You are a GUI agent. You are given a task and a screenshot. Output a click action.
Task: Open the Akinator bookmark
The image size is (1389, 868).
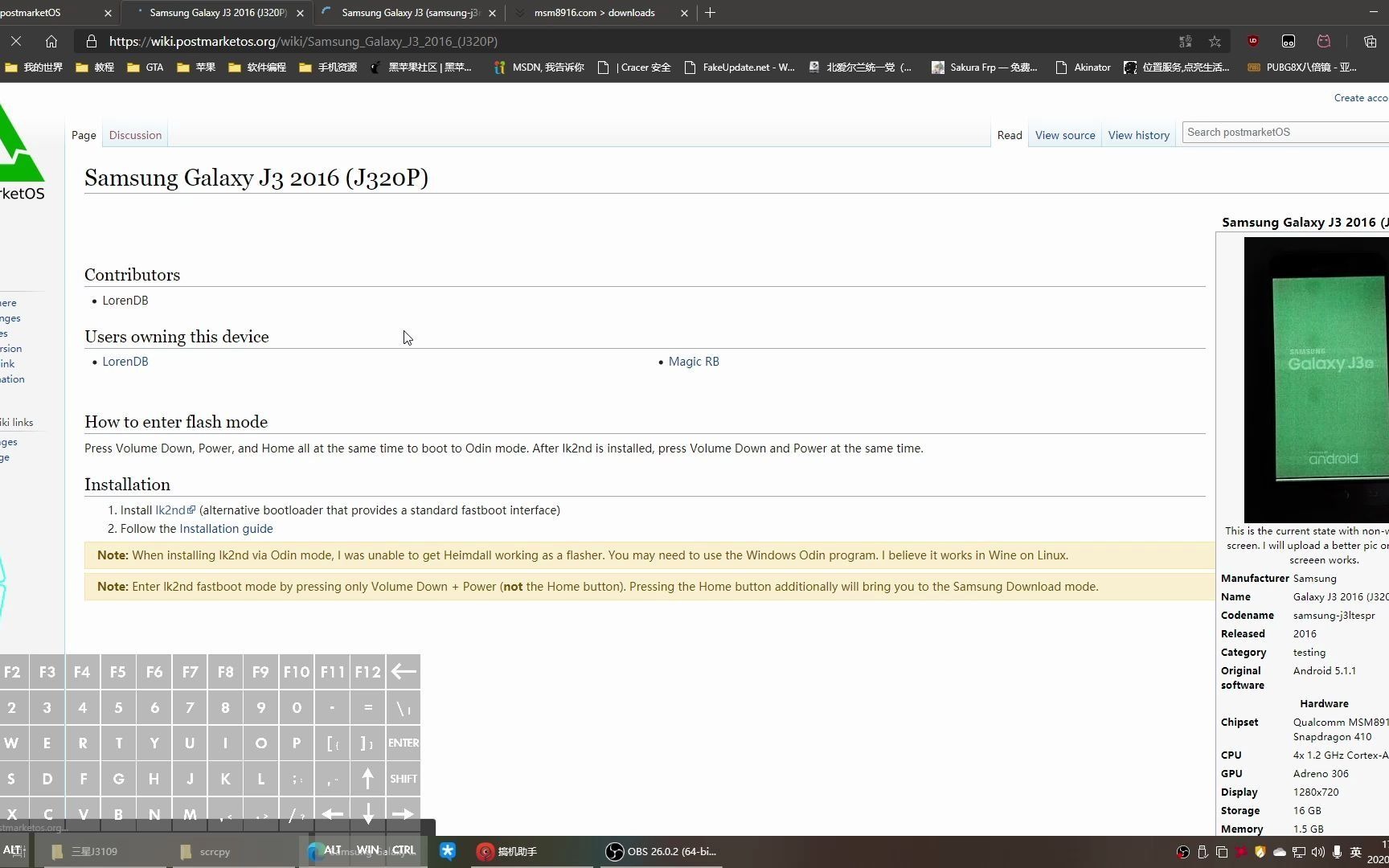(x=1083, y=68)
